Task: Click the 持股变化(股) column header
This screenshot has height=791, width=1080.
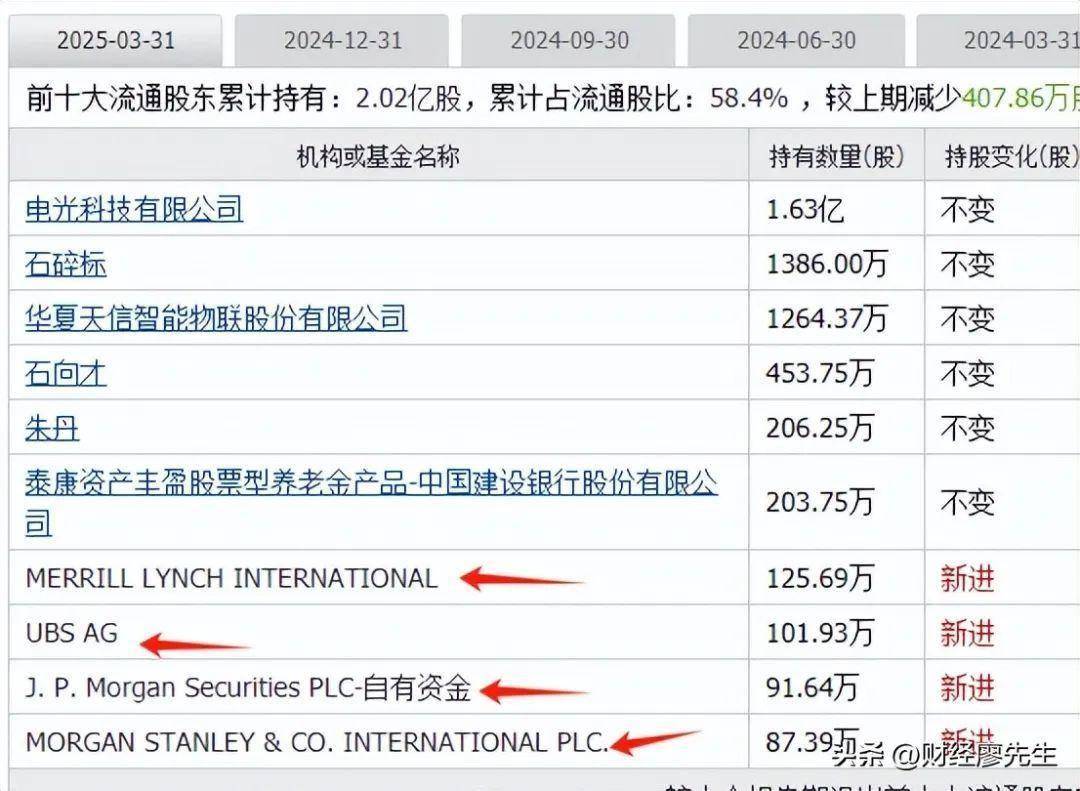Action: click(1012, 156)
